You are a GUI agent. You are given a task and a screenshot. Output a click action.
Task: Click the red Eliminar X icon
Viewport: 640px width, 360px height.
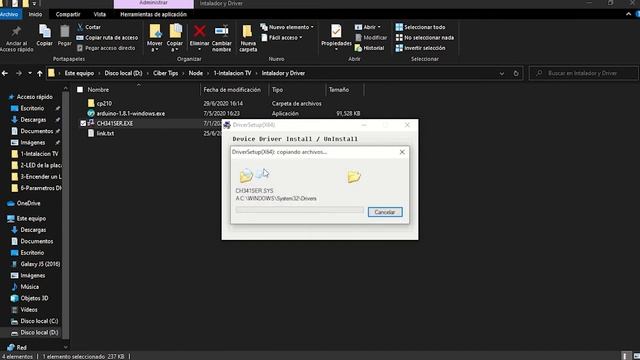pos(200,31)
